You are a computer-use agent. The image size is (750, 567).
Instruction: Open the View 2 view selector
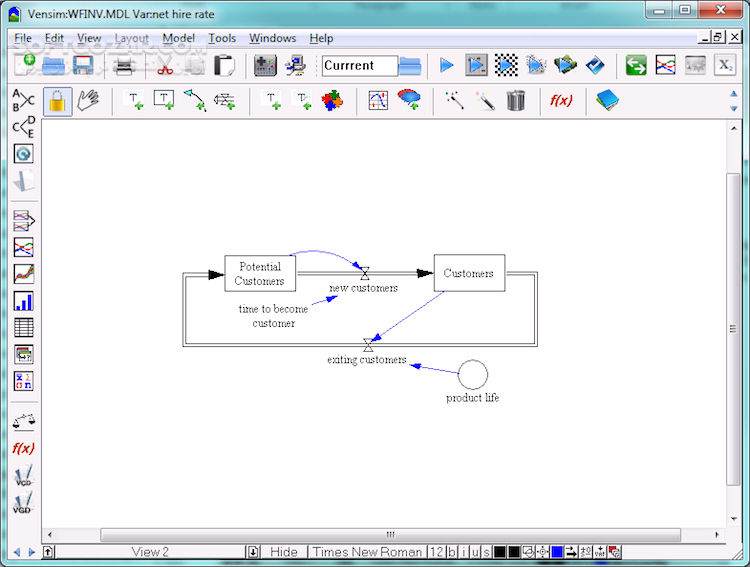(150, 552)
